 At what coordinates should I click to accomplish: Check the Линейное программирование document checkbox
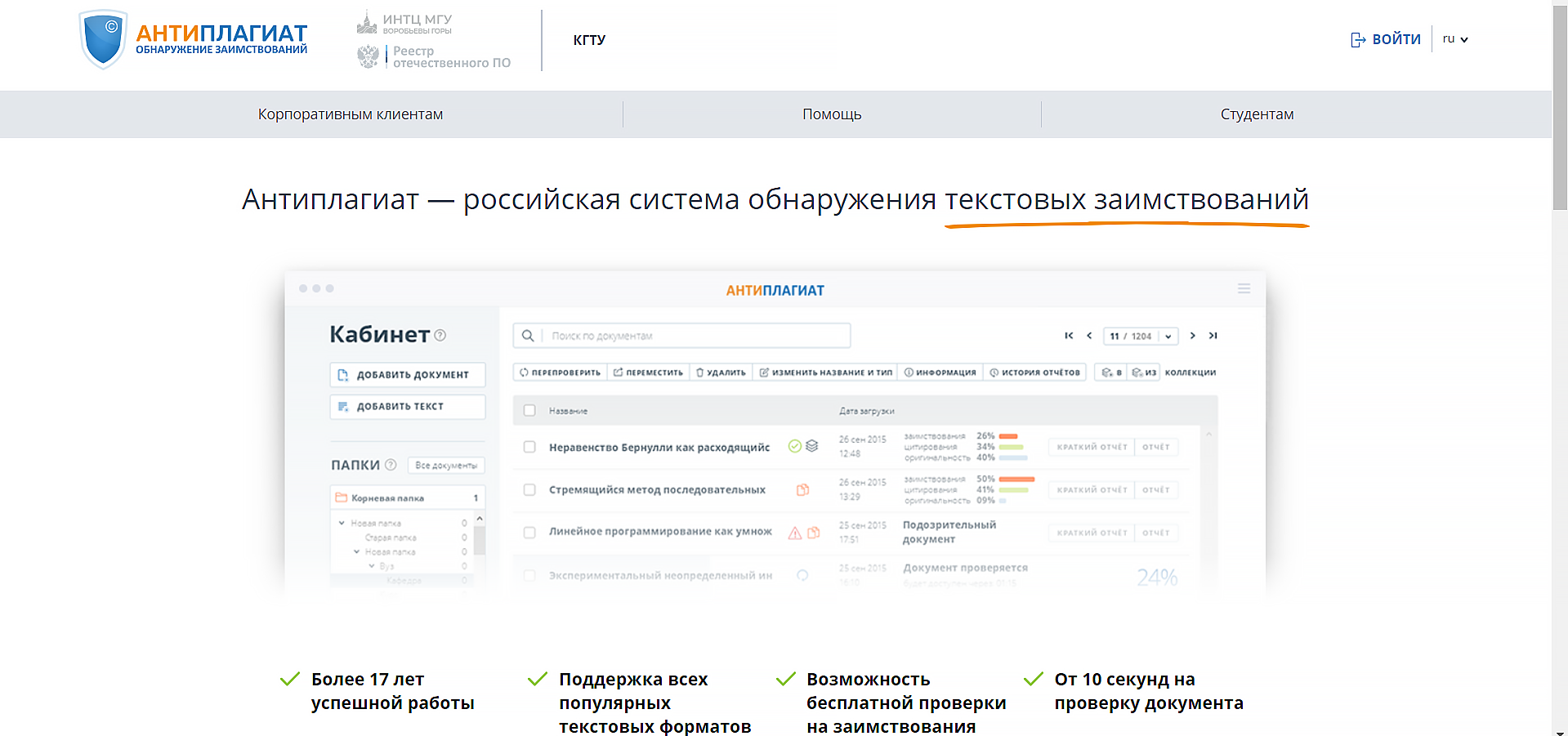(x=529, y=533)
